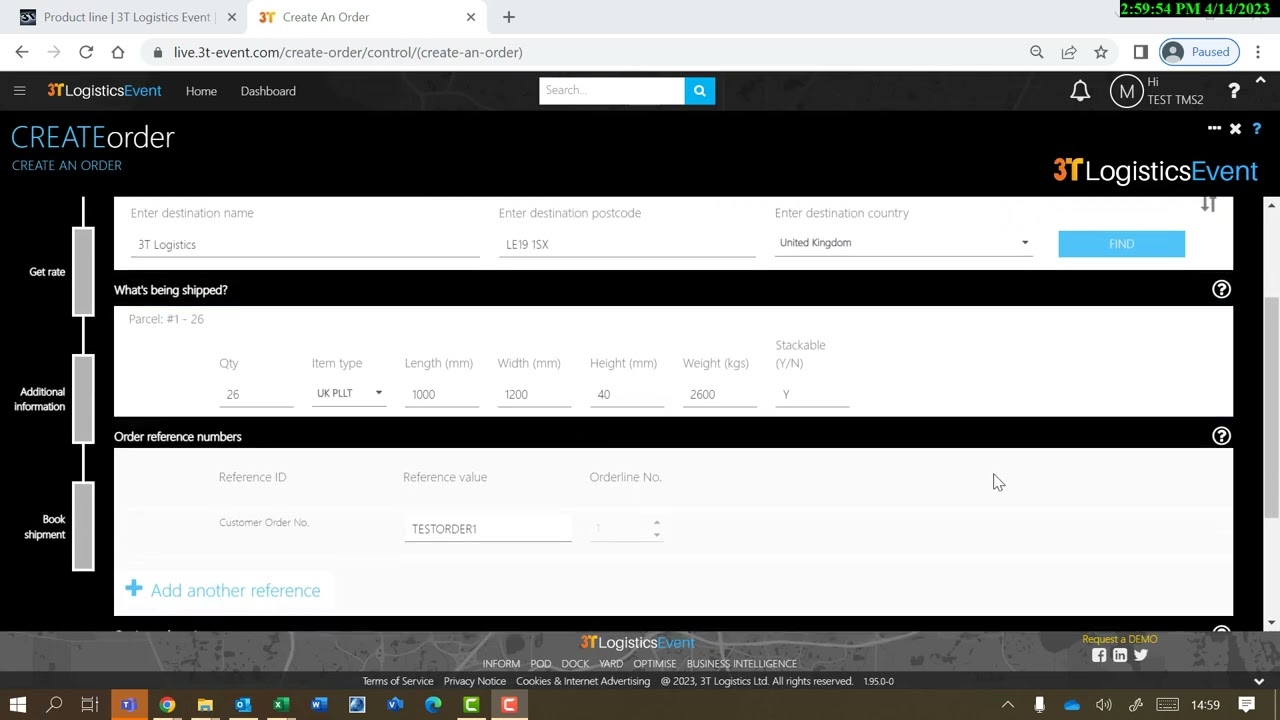
Task: Open Cookies & Internet Advertising link
Action: [x=583, y=681]
